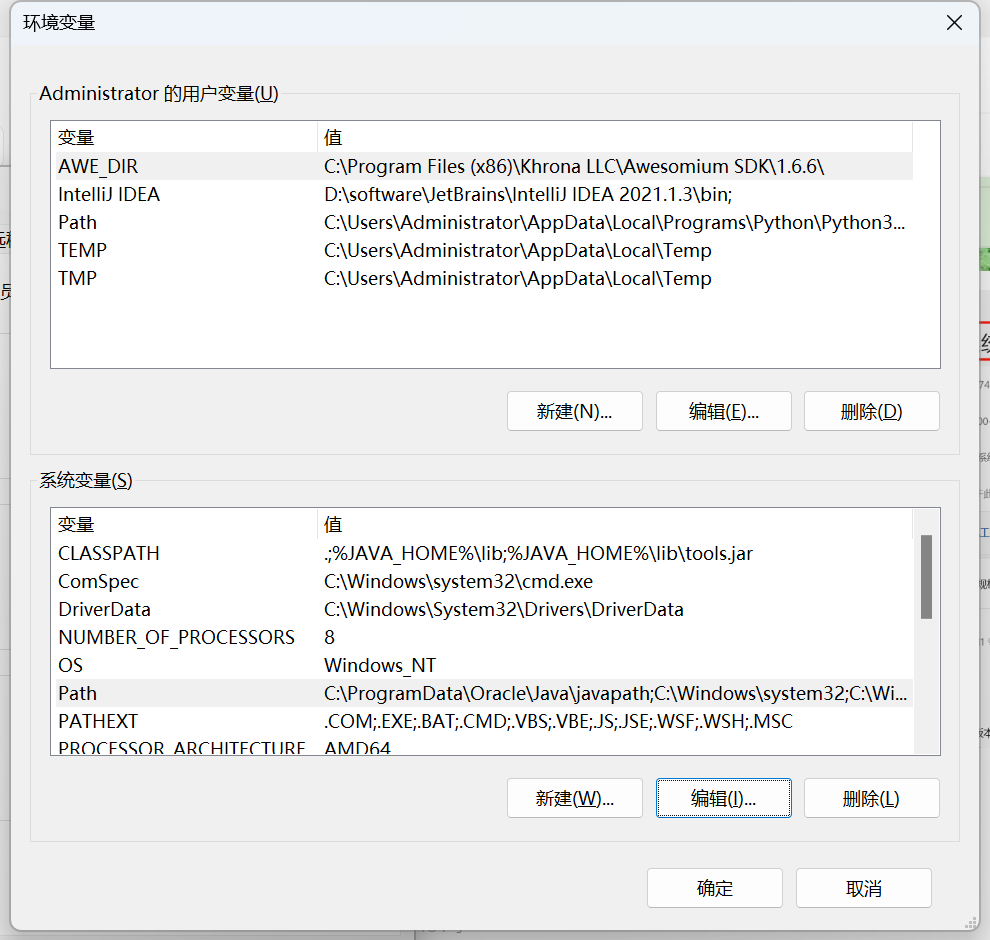Viewport: 990px width, 940px height.
Task: Click 删除(D) to remove the user variable
Action: coord(871,410)
